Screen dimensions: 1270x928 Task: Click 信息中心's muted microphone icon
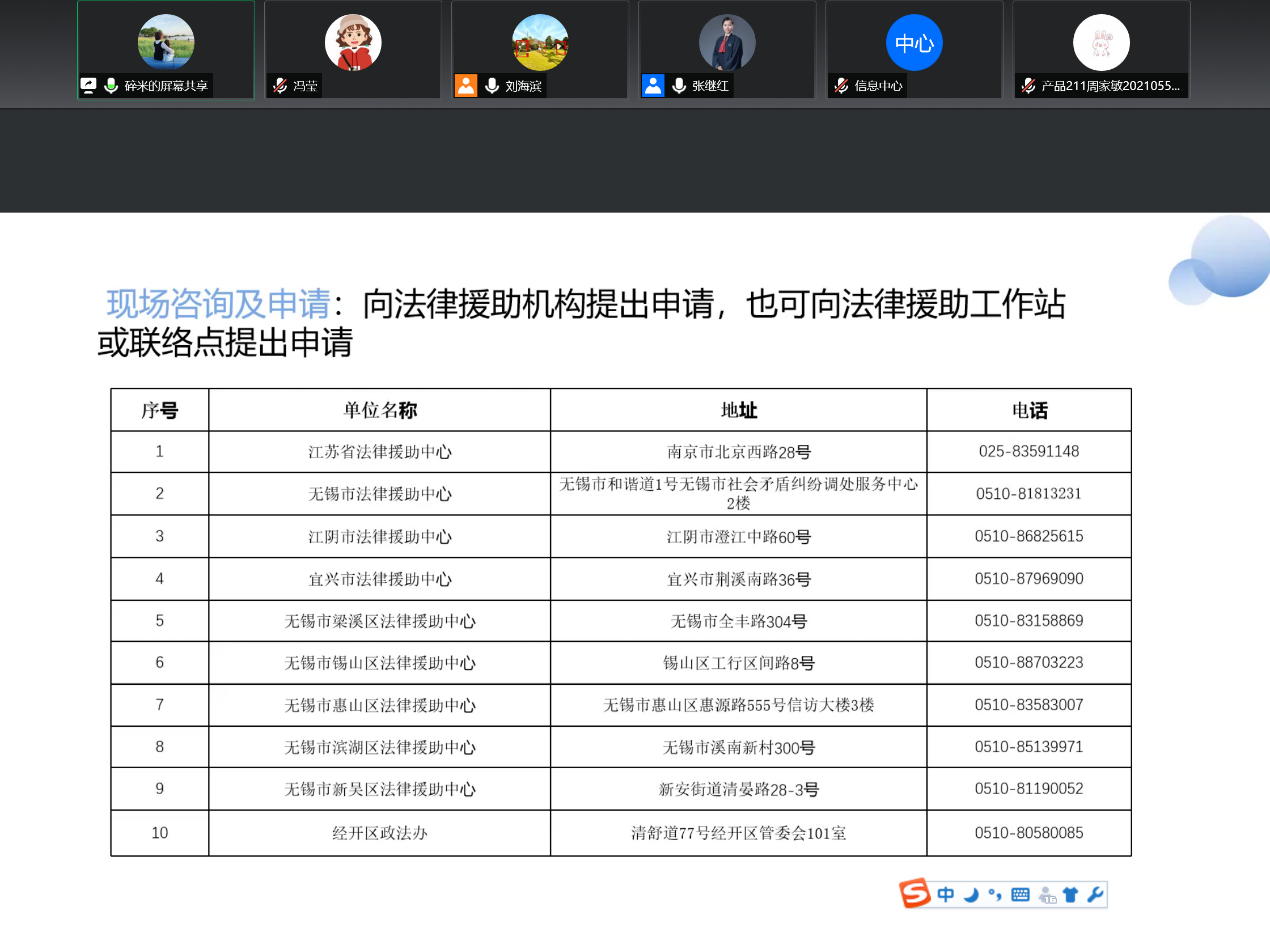pyautogui.click(x=841, y=86)
